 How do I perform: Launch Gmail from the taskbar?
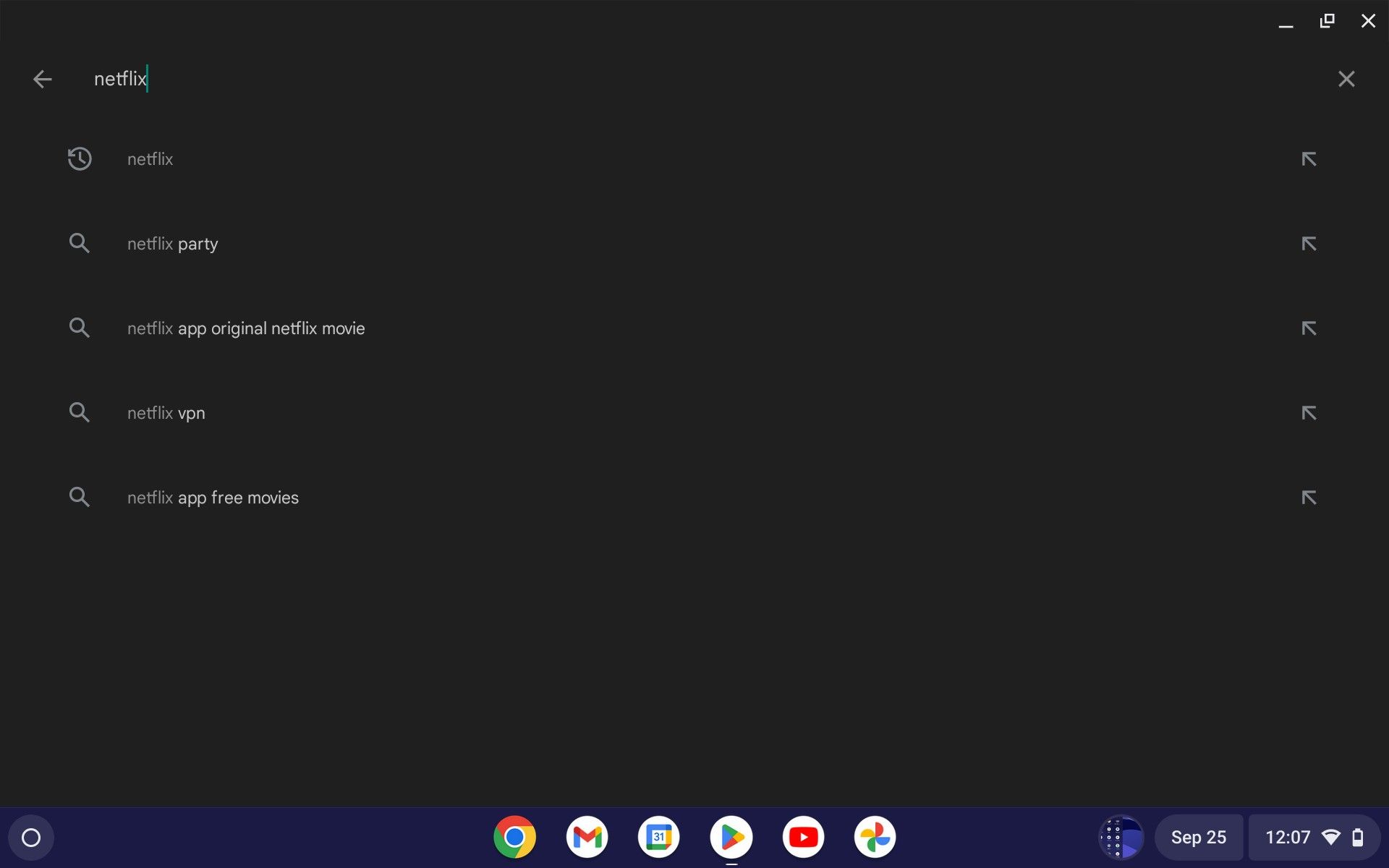click(x=587, y=837)
